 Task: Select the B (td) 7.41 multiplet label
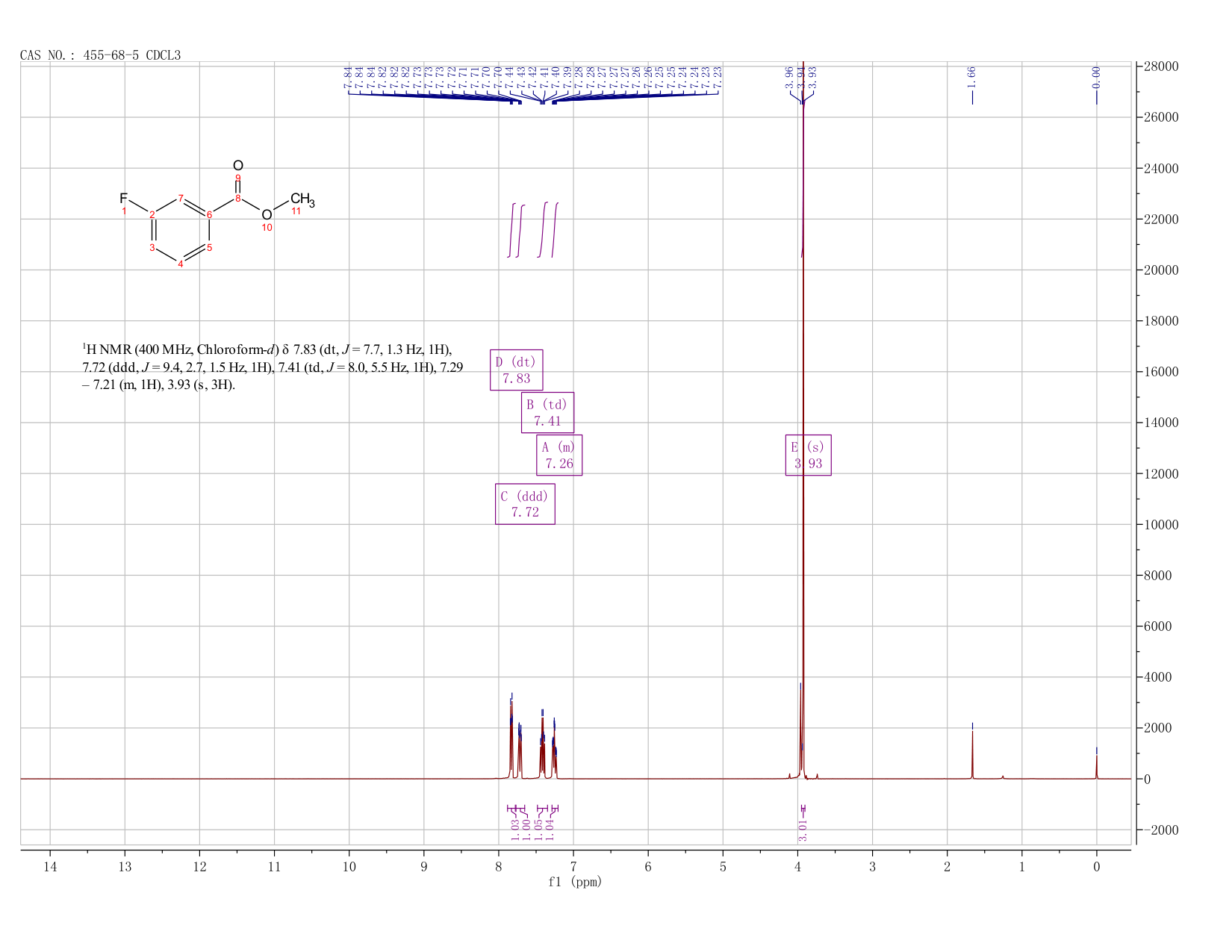pyautogui.click(x=547, y=412)
